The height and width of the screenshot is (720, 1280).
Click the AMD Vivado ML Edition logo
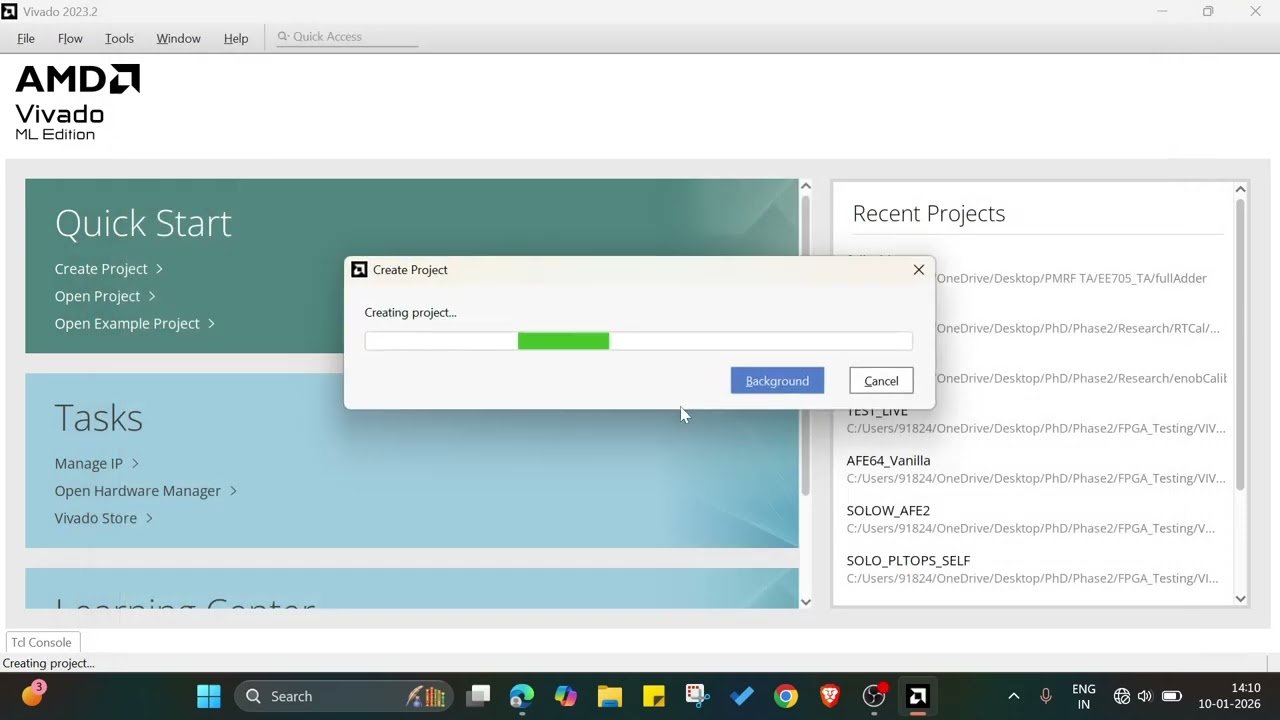pos(77,102)
